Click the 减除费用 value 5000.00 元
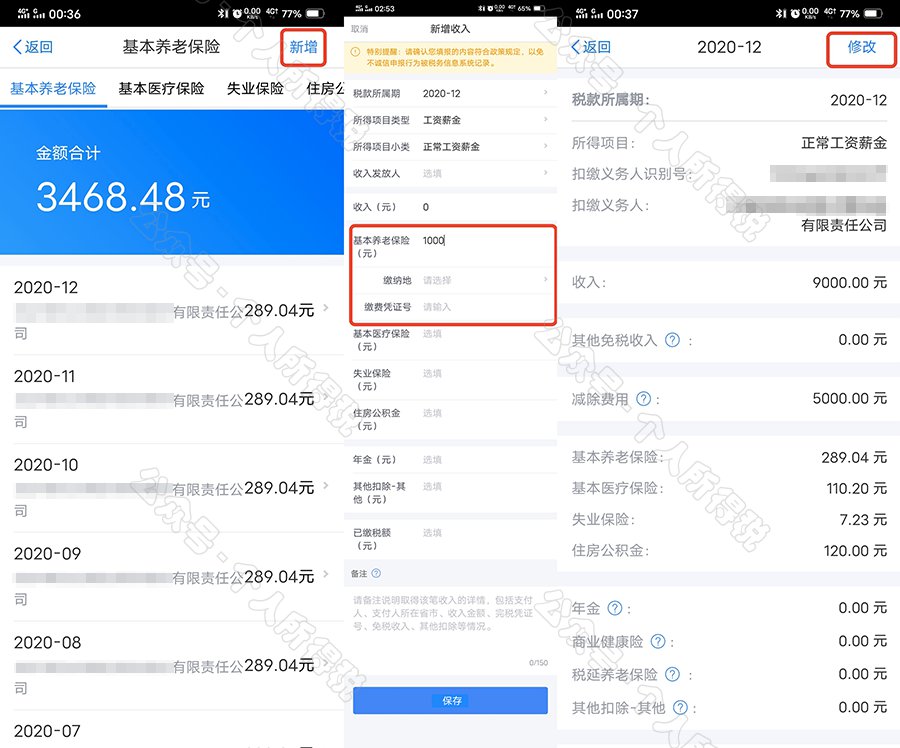The width and height of the screenshot is (900, 748). point(849,398)
